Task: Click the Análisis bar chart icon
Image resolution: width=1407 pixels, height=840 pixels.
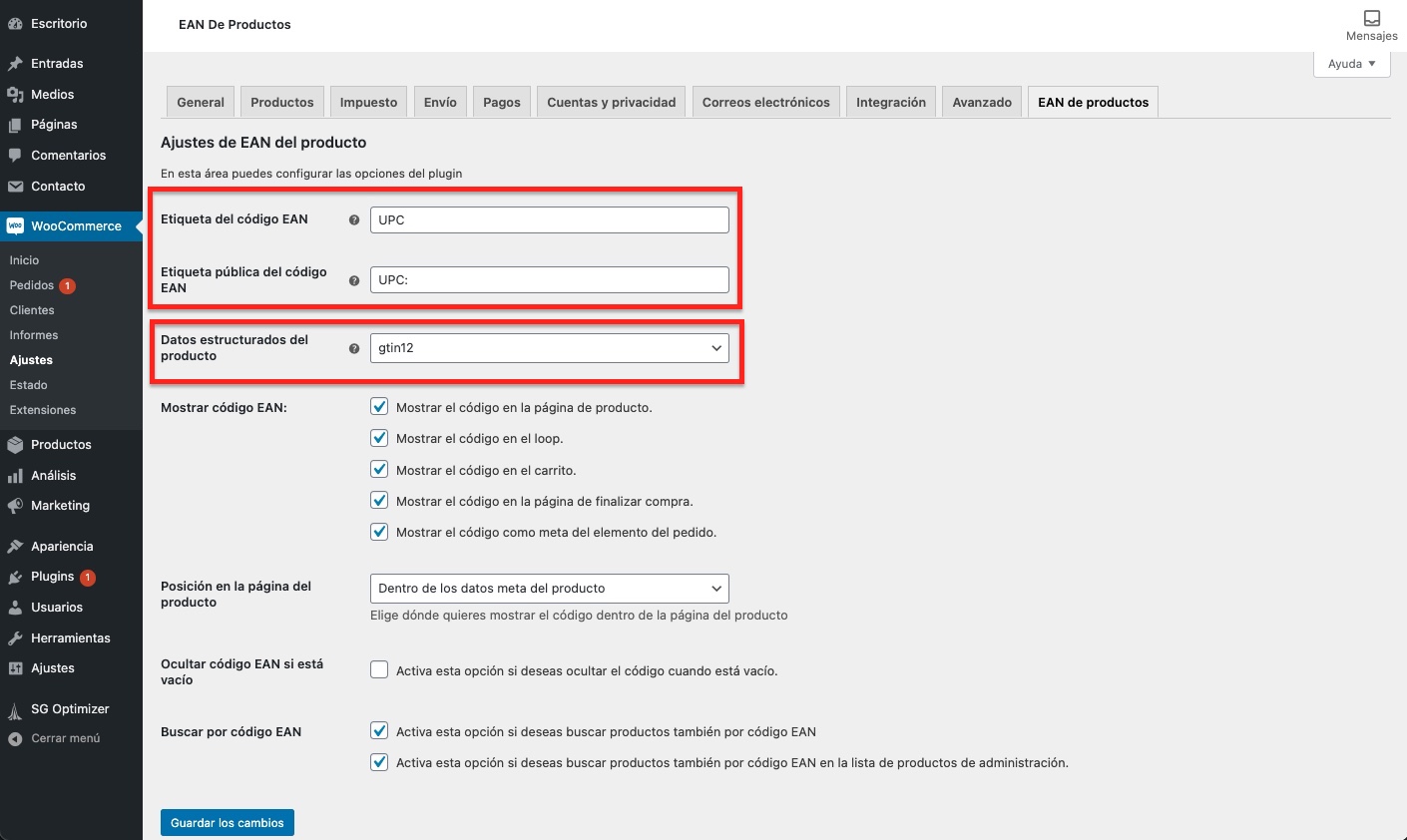Action: (x=15, y=476)
